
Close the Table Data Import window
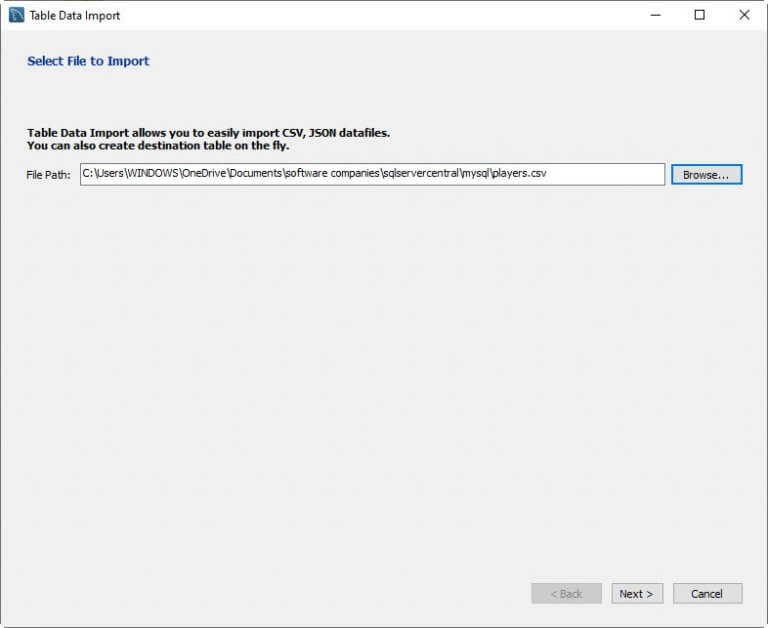[x=744, y=15]
